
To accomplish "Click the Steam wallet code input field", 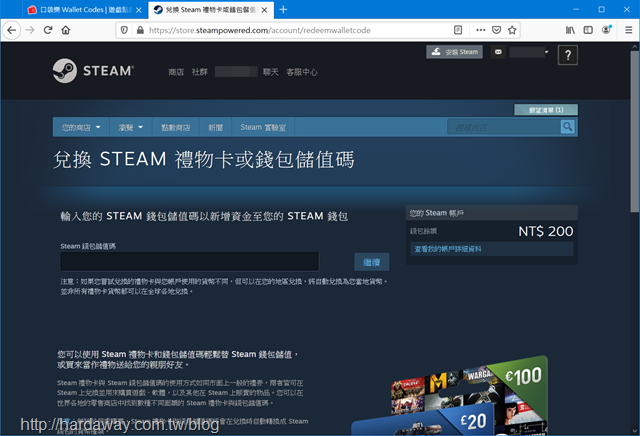I will [189, 261].
